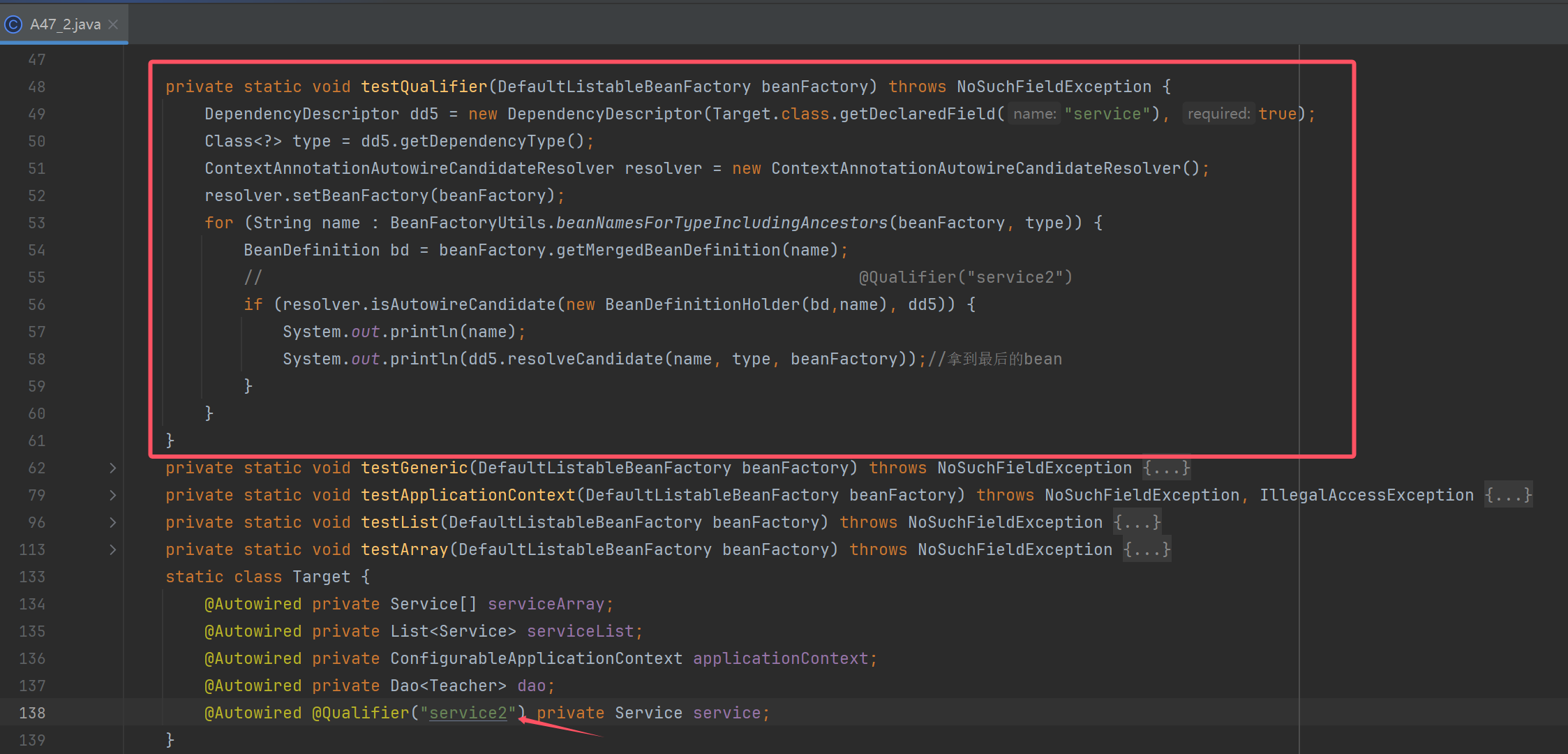Click beanNamesForTypeIncludingAncestors method call
This screenshot has height=754, width=1568.
[722, 223]
